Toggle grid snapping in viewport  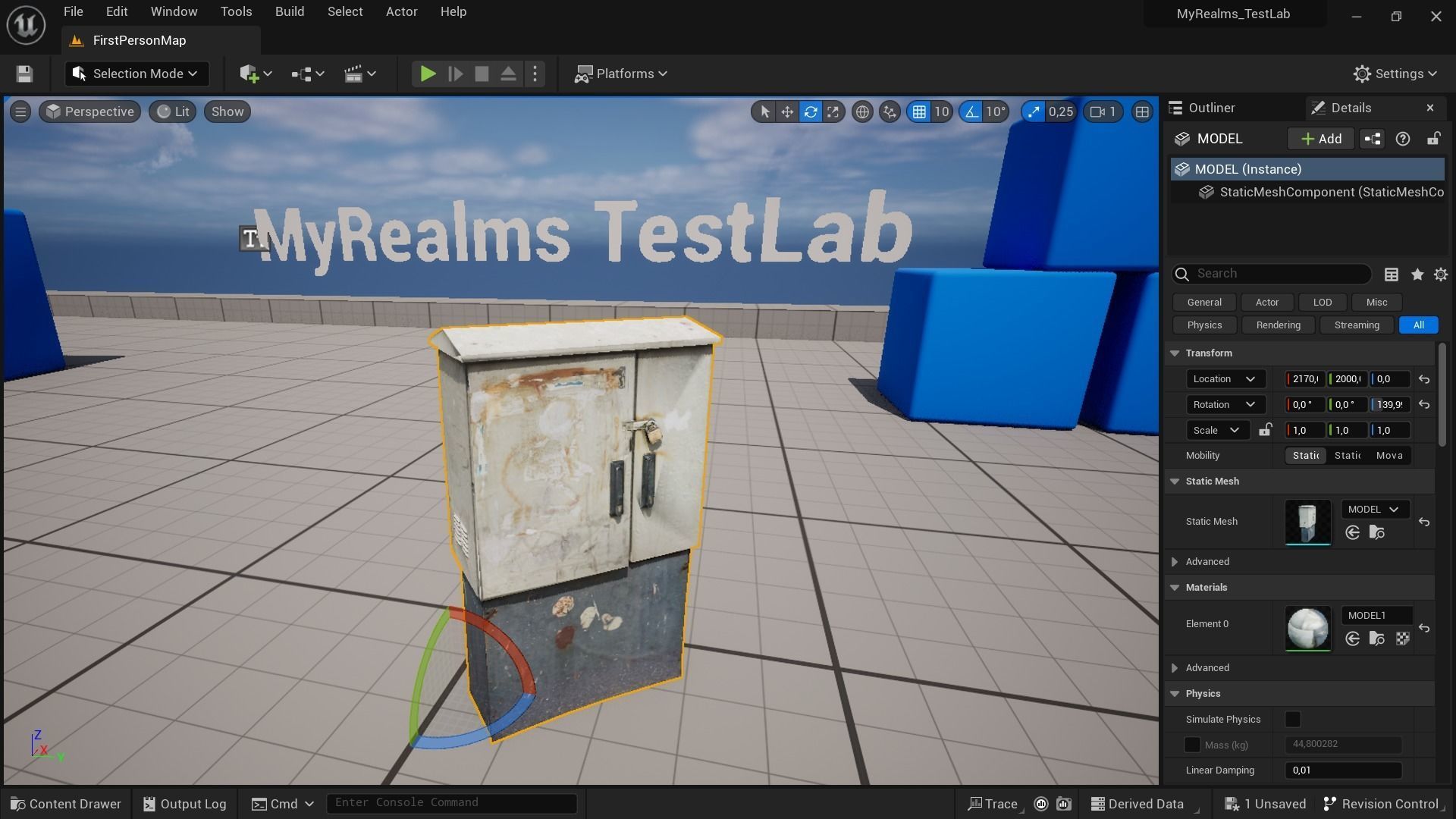click(919, 112)
